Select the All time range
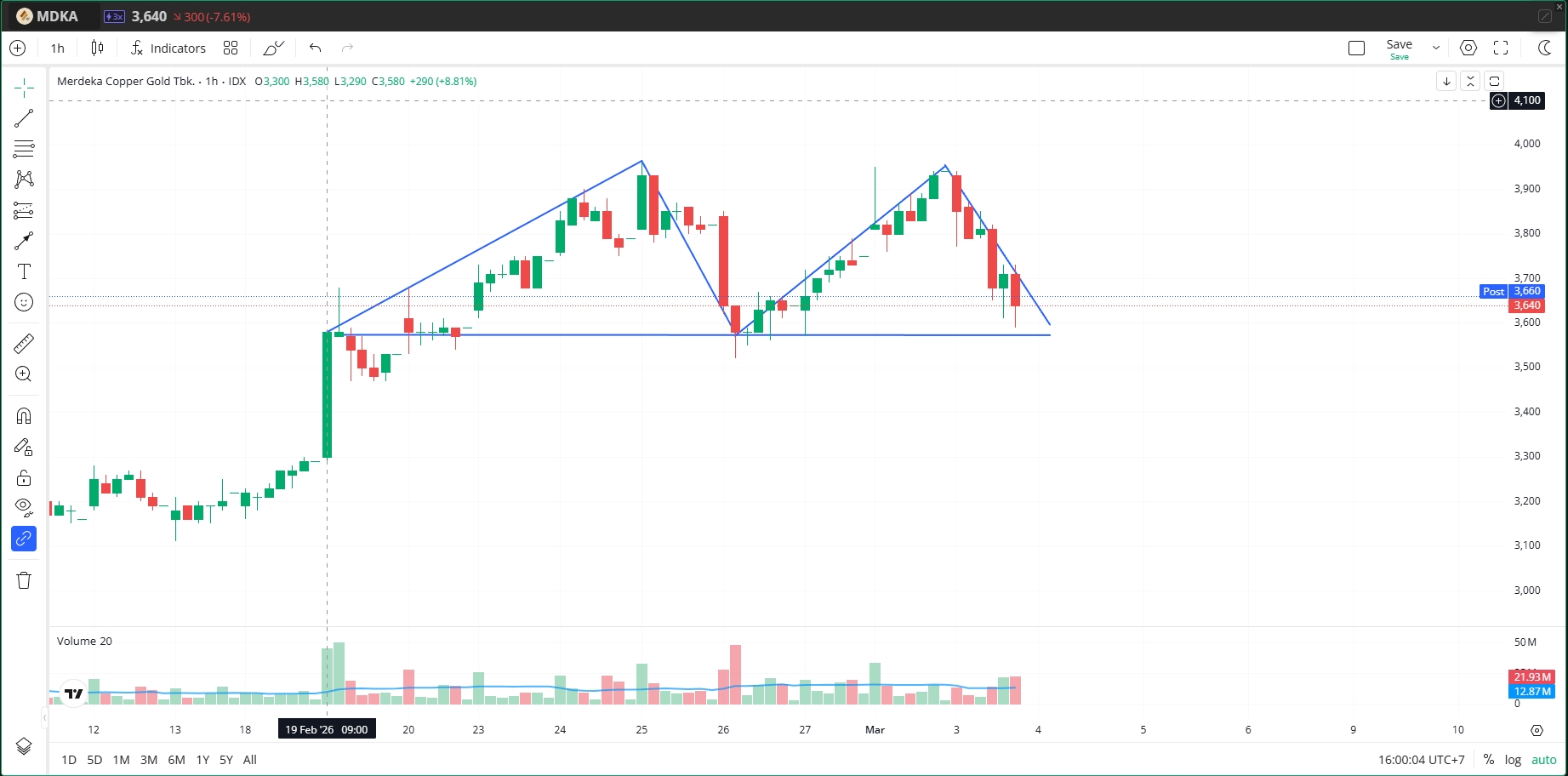This screenshot has width=1568, height=776. coord(250,760)
